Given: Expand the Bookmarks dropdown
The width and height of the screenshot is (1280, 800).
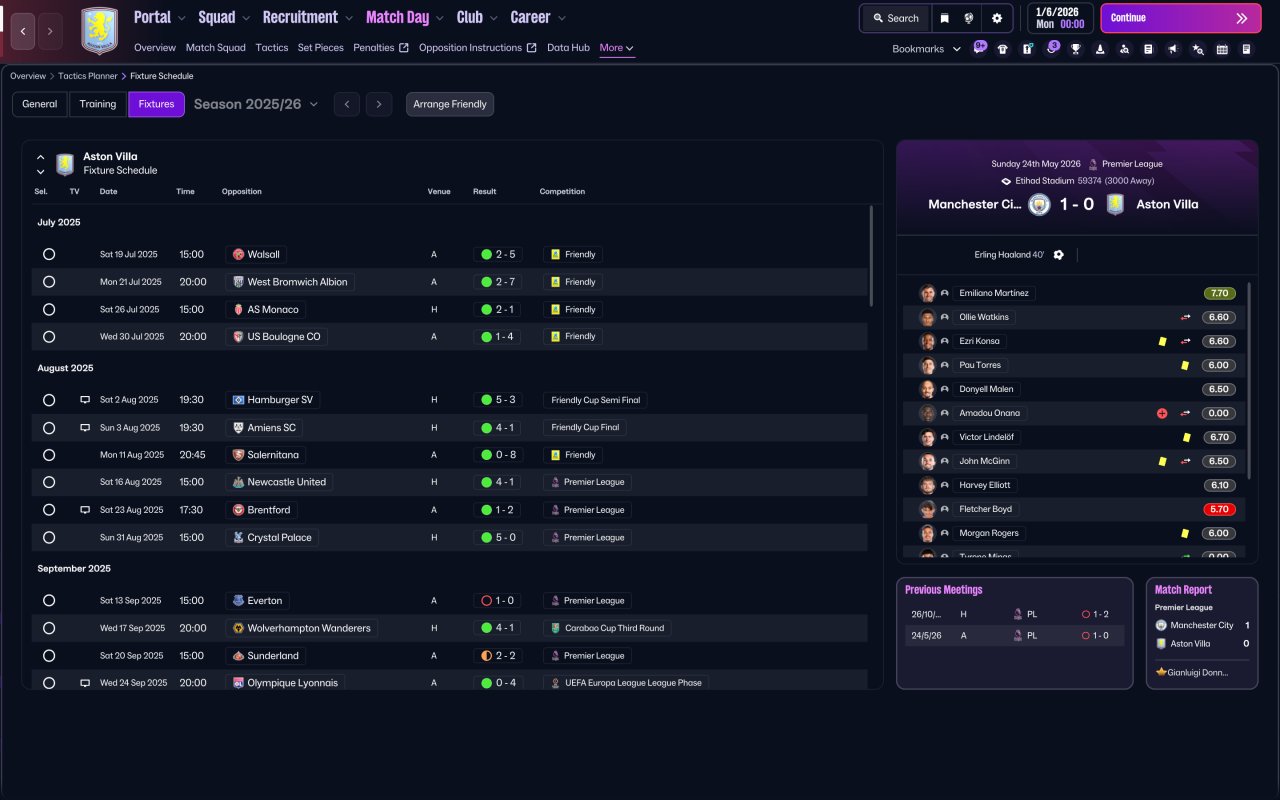Looking at the screenshot, I should pos(926,49).
